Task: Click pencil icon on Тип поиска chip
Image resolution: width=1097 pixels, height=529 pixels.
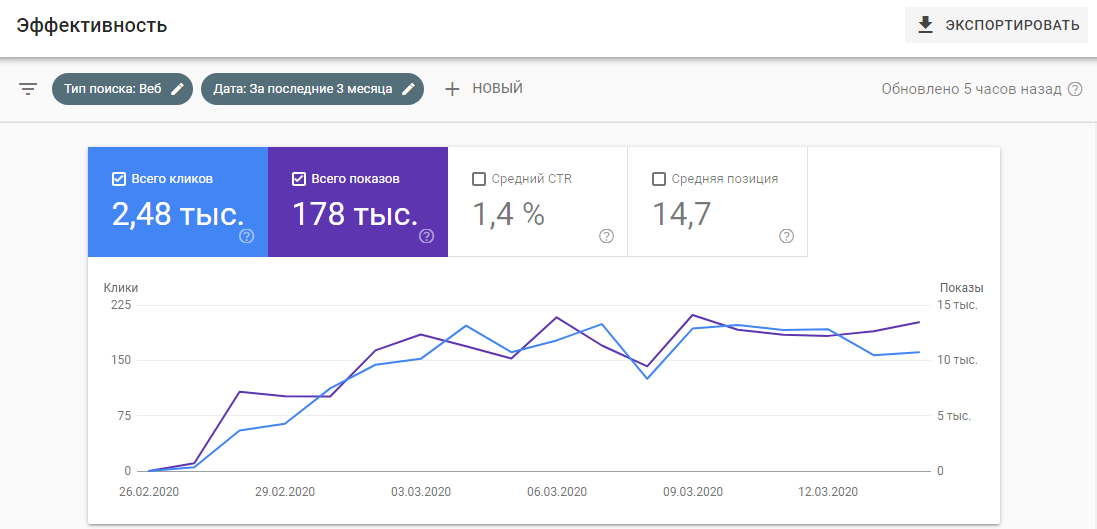Action: [x=177, y=89]
